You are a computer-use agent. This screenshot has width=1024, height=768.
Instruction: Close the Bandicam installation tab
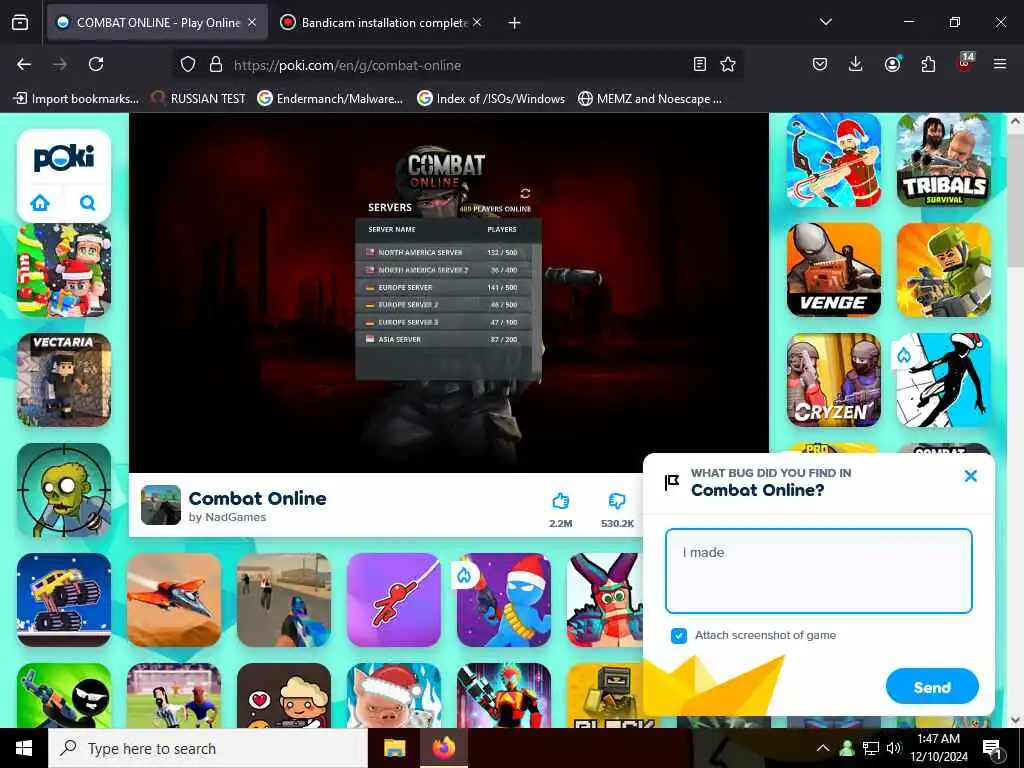(477, 23)
